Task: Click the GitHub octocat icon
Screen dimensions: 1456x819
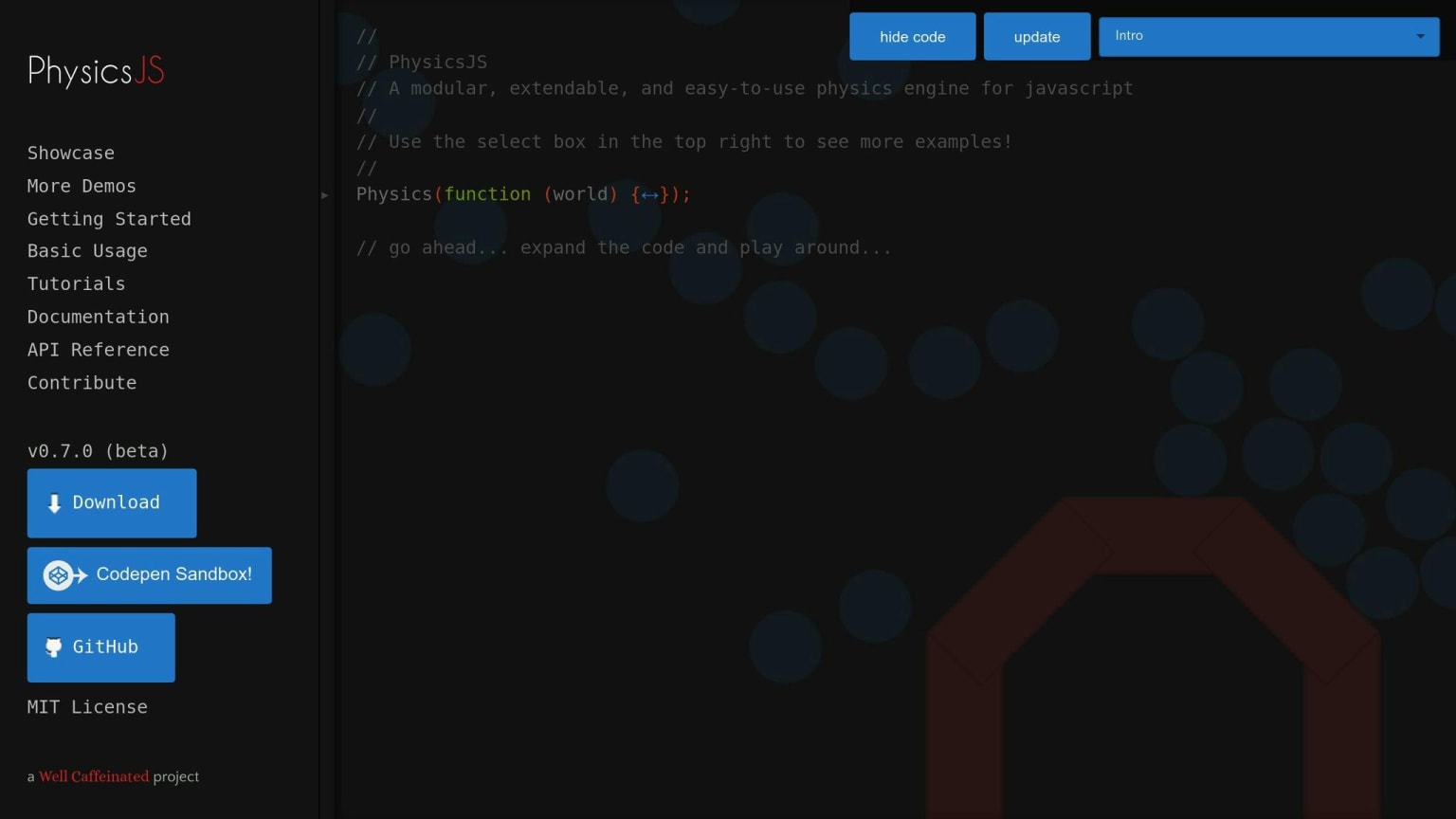Action: (54, 647)
